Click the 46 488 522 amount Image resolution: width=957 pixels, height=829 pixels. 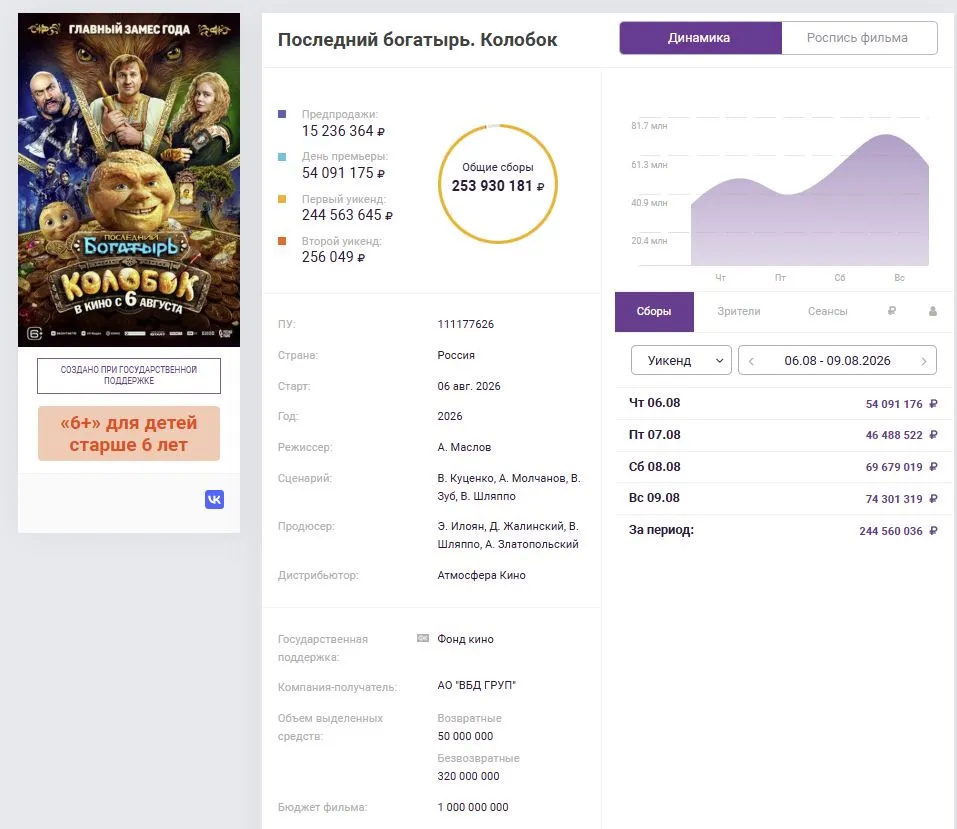point(894,435)
